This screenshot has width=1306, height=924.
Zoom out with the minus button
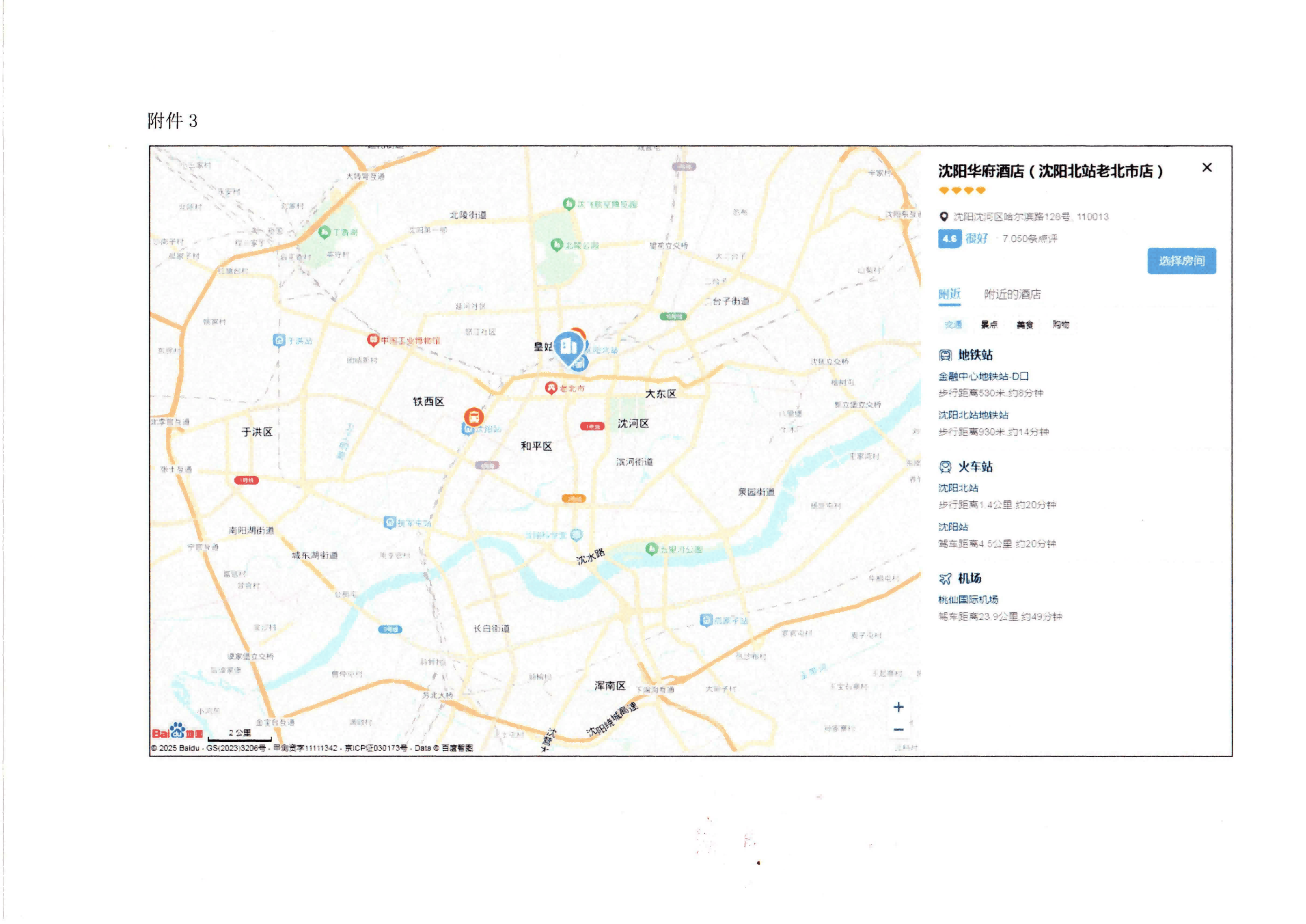(898, 729)
